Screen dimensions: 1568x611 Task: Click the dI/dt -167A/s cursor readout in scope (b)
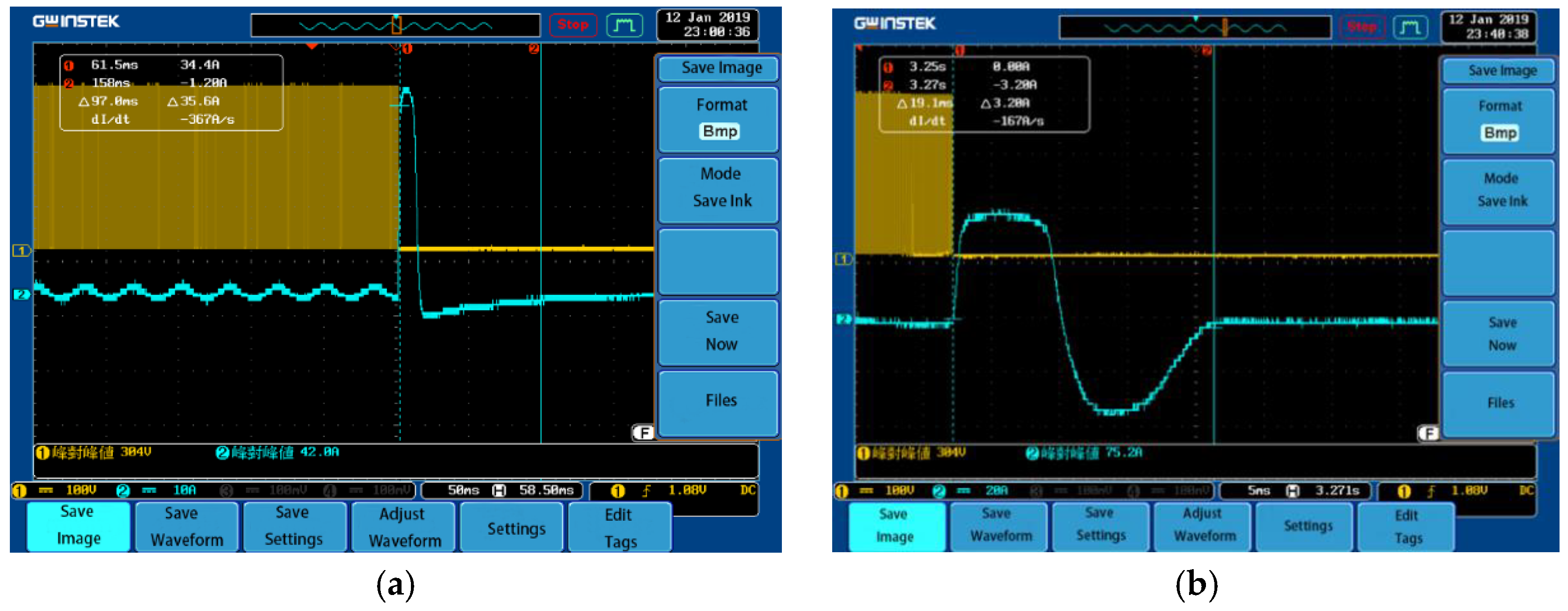pyautogui.click(x=977, y=121)
